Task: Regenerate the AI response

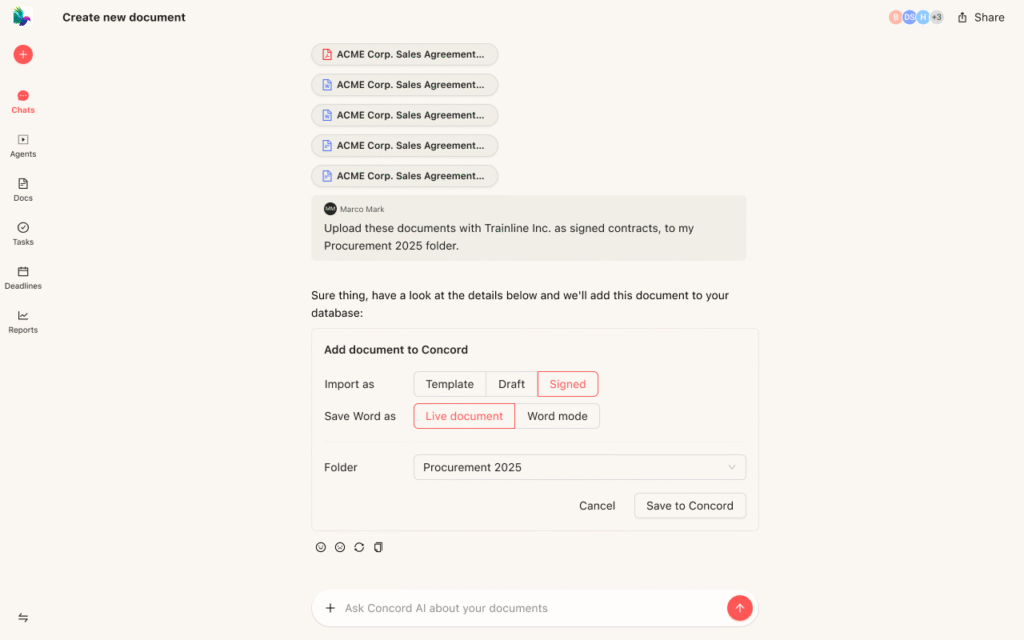Action: tap(359, 547)
